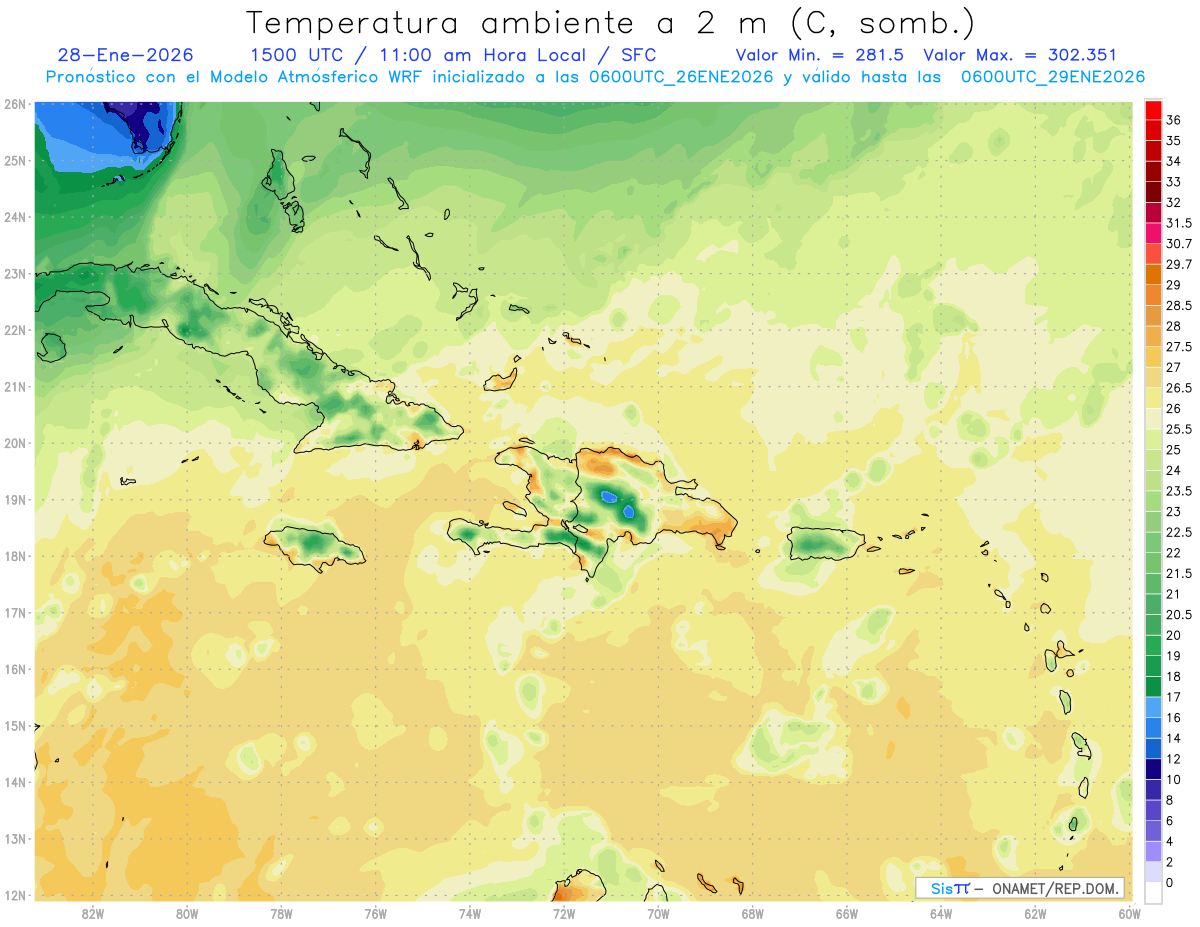Image resolution: width=1200 pixels, height=927 pixels.
Task: Click the '24N' latitude axis label
Action: coord(15,217)
